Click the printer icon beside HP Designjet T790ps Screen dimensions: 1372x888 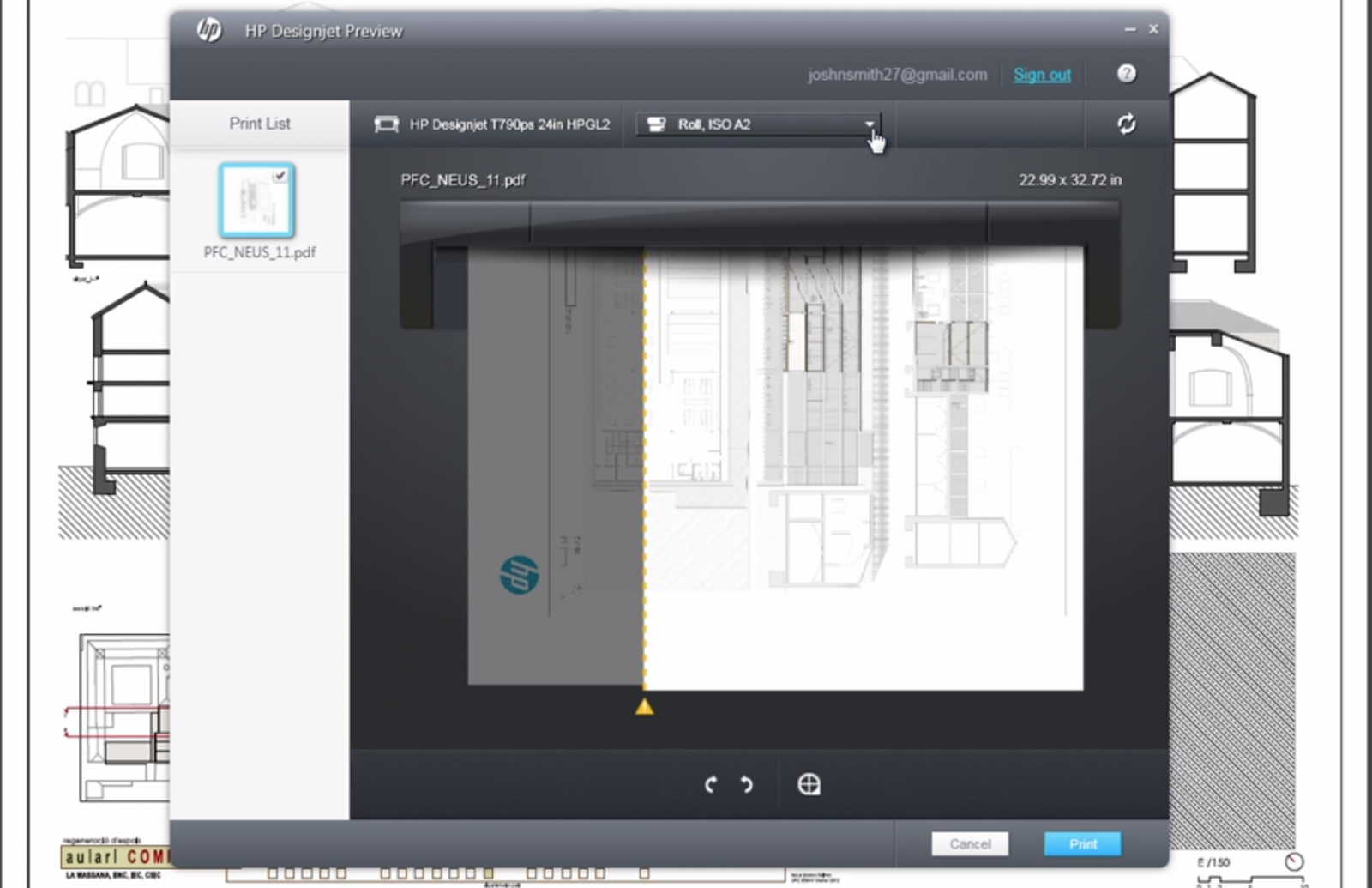pos(386,124)
